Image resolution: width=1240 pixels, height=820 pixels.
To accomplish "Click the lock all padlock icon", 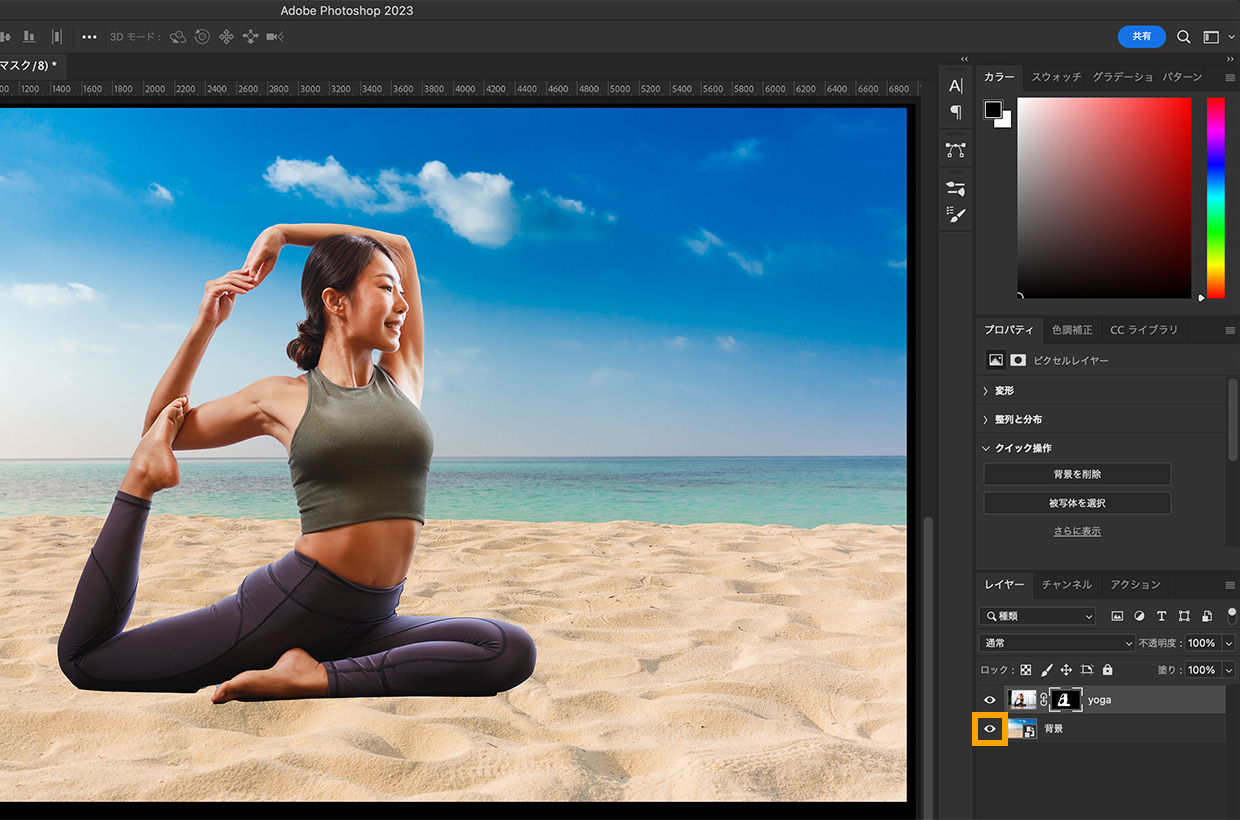I will click(x=1107, y=670).
